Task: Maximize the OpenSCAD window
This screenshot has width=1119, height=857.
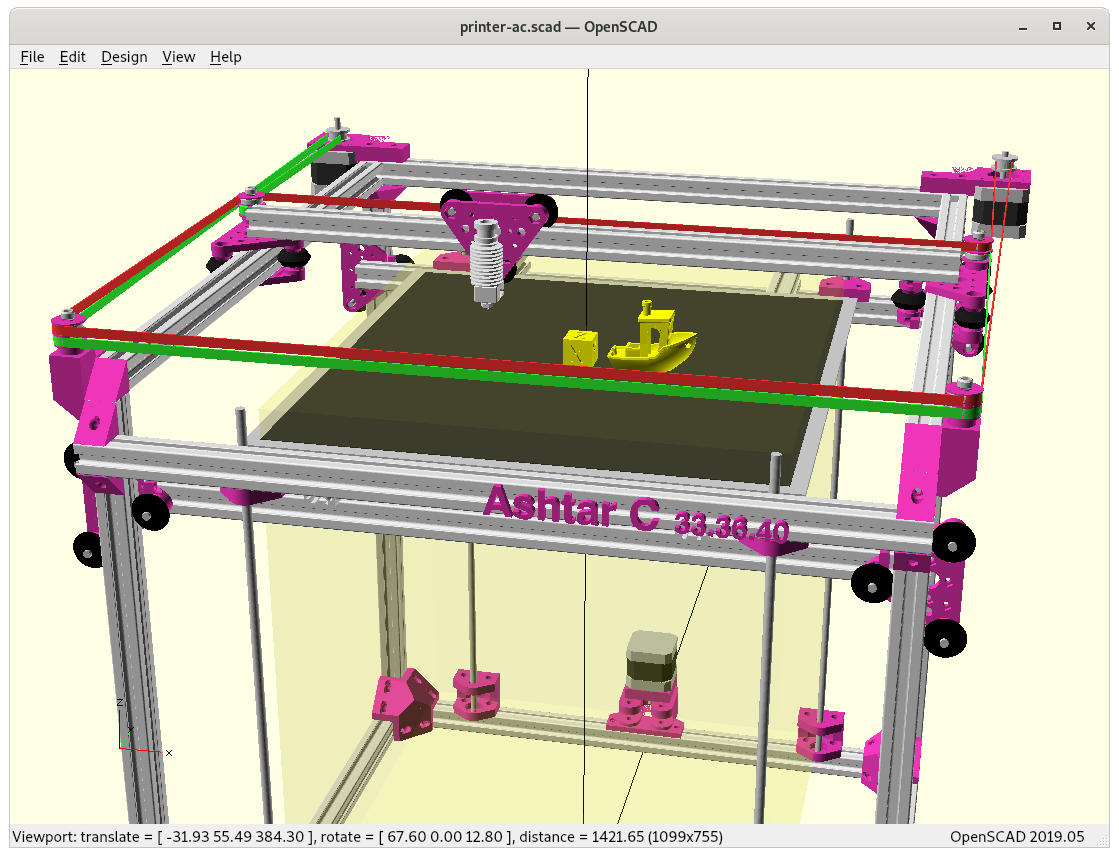Action: click(1056, 26)
